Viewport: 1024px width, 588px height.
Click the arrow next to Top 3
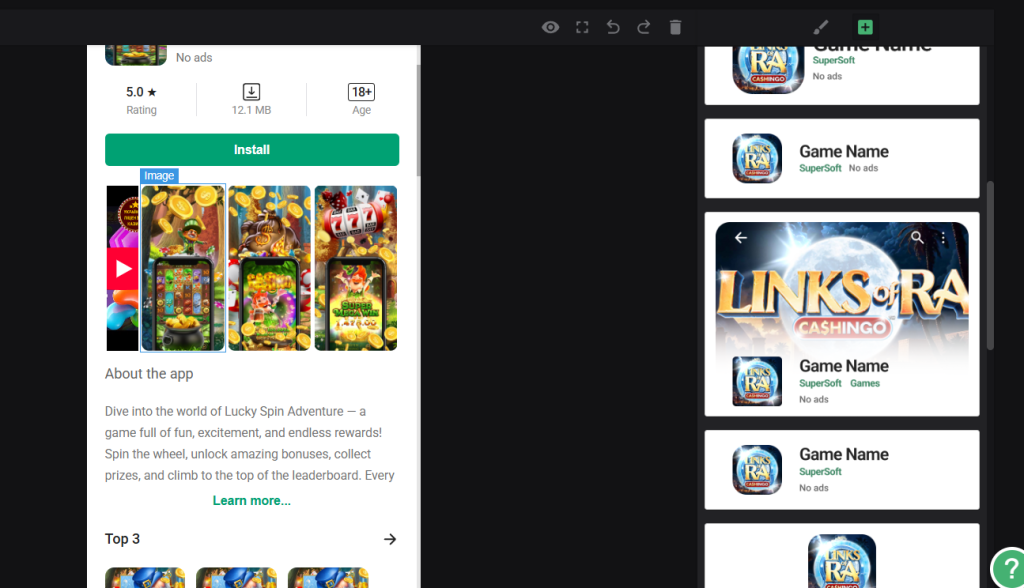390,539
